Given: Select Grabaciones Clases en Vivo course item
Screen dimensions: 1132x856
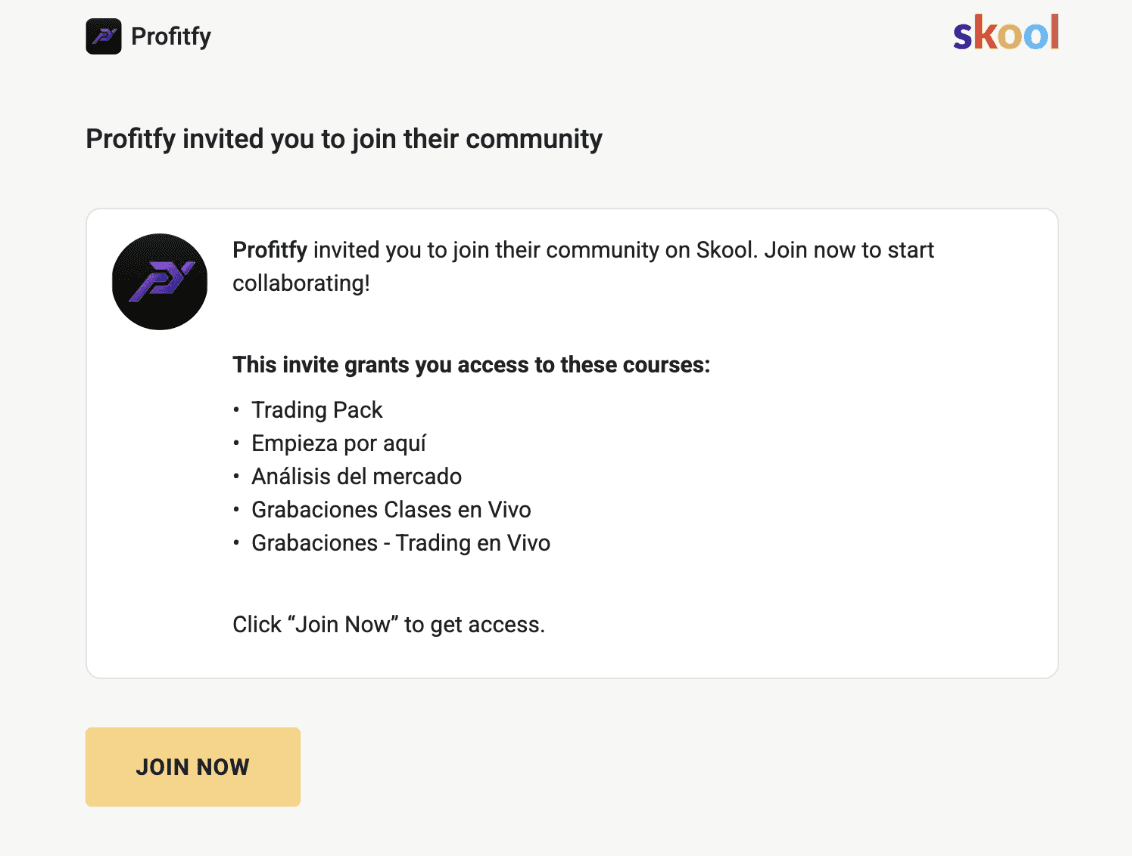Looking at the screenshot, I should pyautogui.click(x=391, y=510).
